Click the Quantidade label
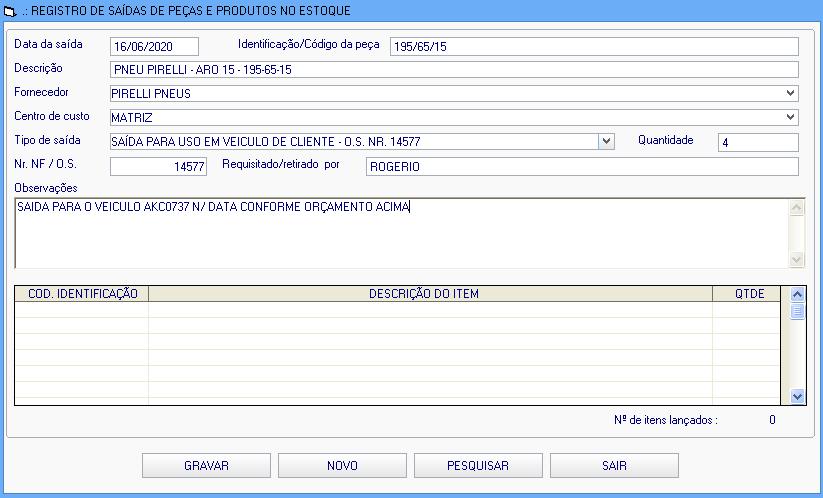Image resolution: width=823 pixels, height=498 pixels. tap(666, 140)
